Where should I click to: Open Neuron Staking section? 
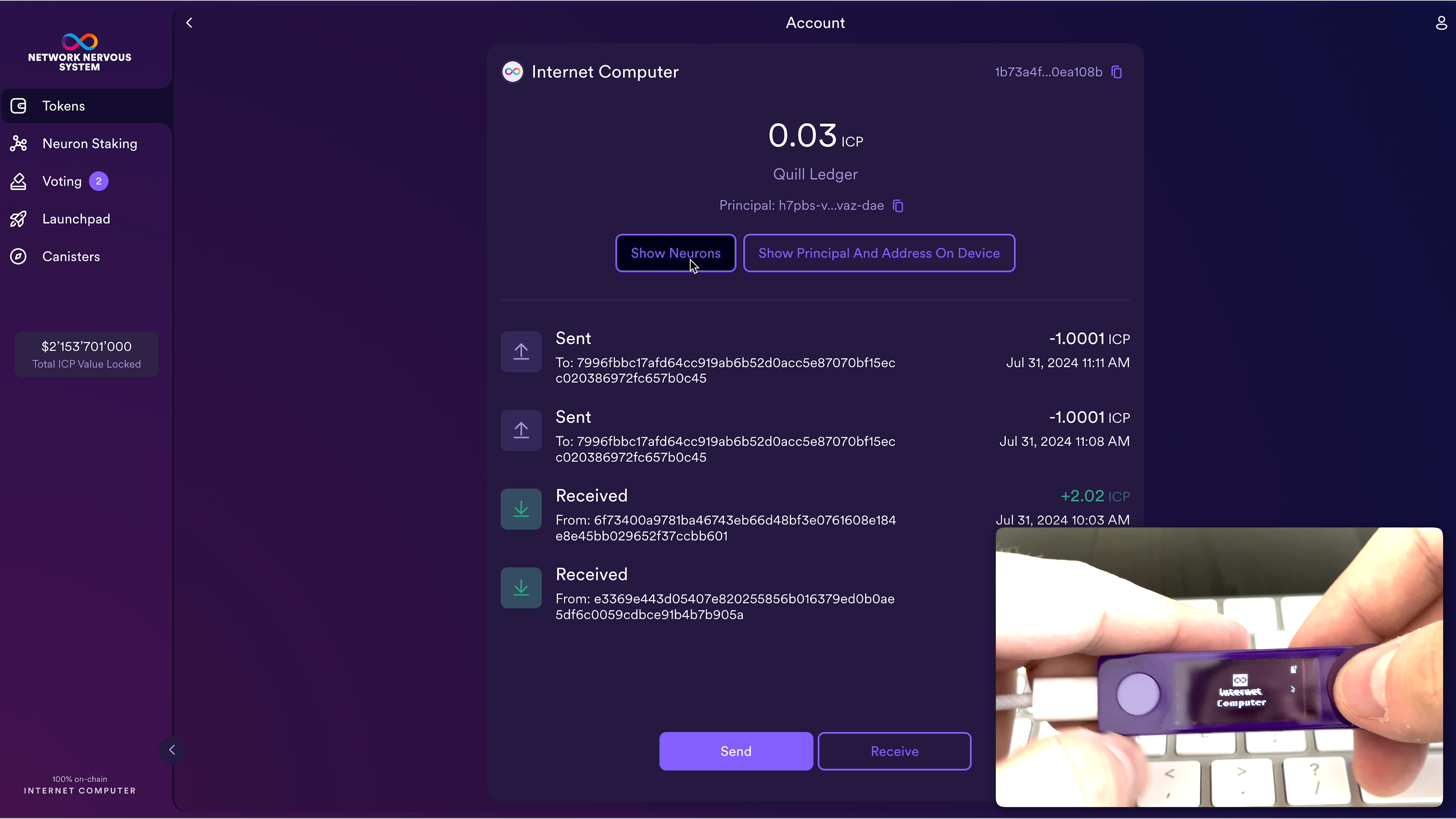(89, 144)
